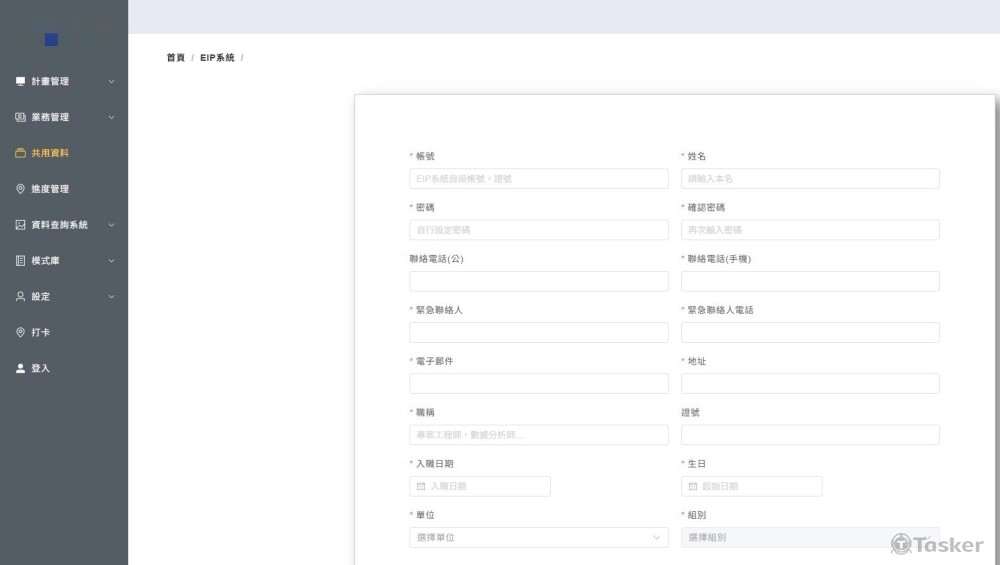Focus the 帳號 input field
Viewport: 1000px width, 565px height.
pyautogui.click(x=538, y=179)
